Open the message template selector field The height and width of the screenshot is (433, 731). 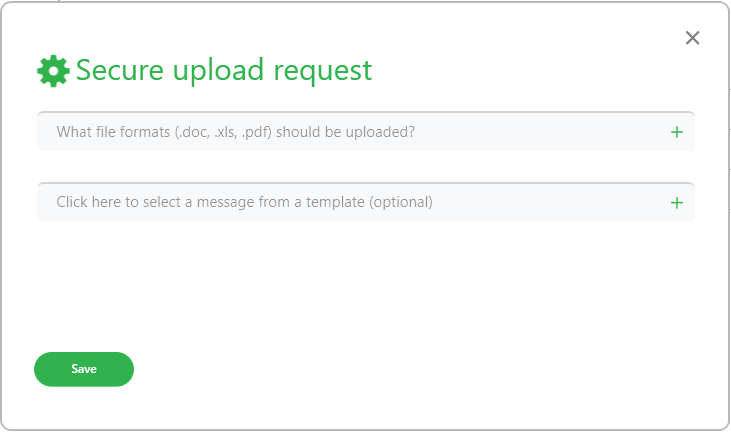pyautogui.click(x=366, y=202)
